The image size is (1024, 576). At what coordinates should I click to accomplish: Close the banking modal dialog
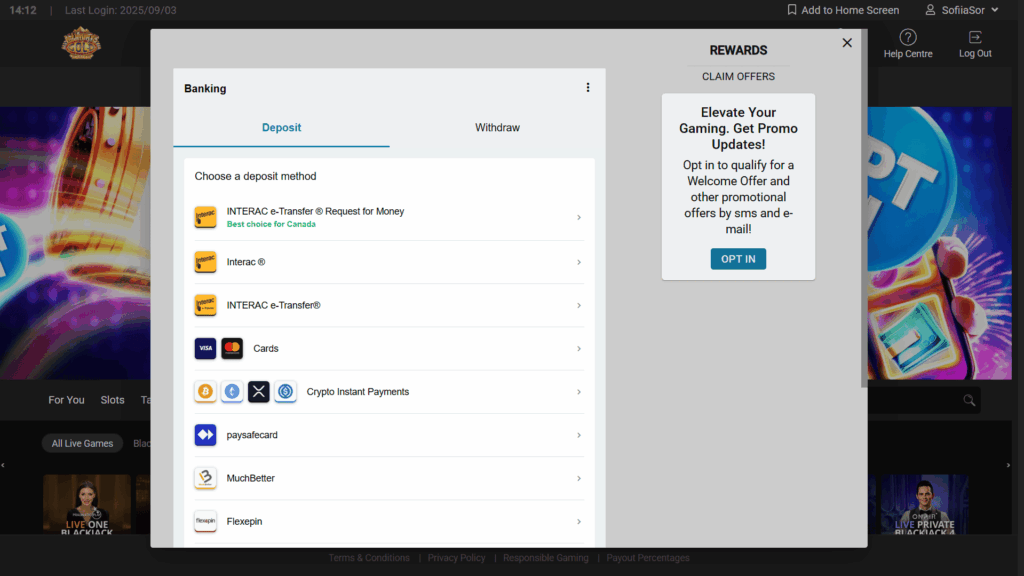pyautogui.click(x=847, y=43)
